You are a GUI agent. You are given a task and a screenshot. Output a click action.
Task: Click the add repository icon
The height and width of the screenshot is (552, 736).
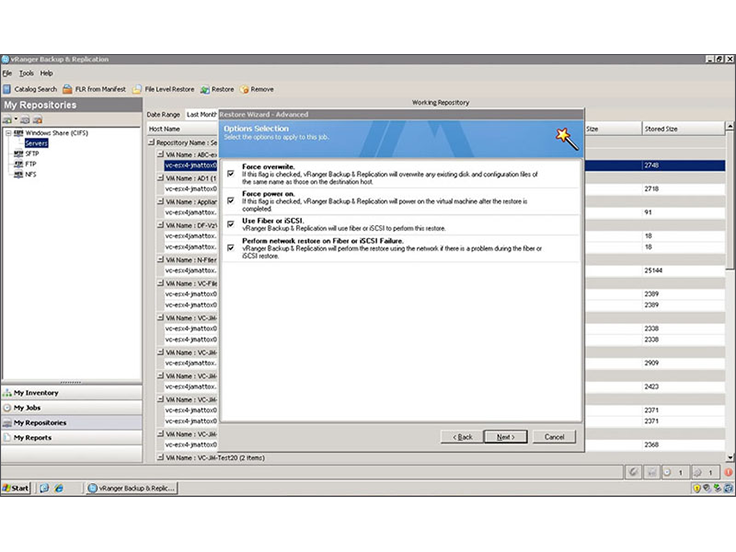8,120
